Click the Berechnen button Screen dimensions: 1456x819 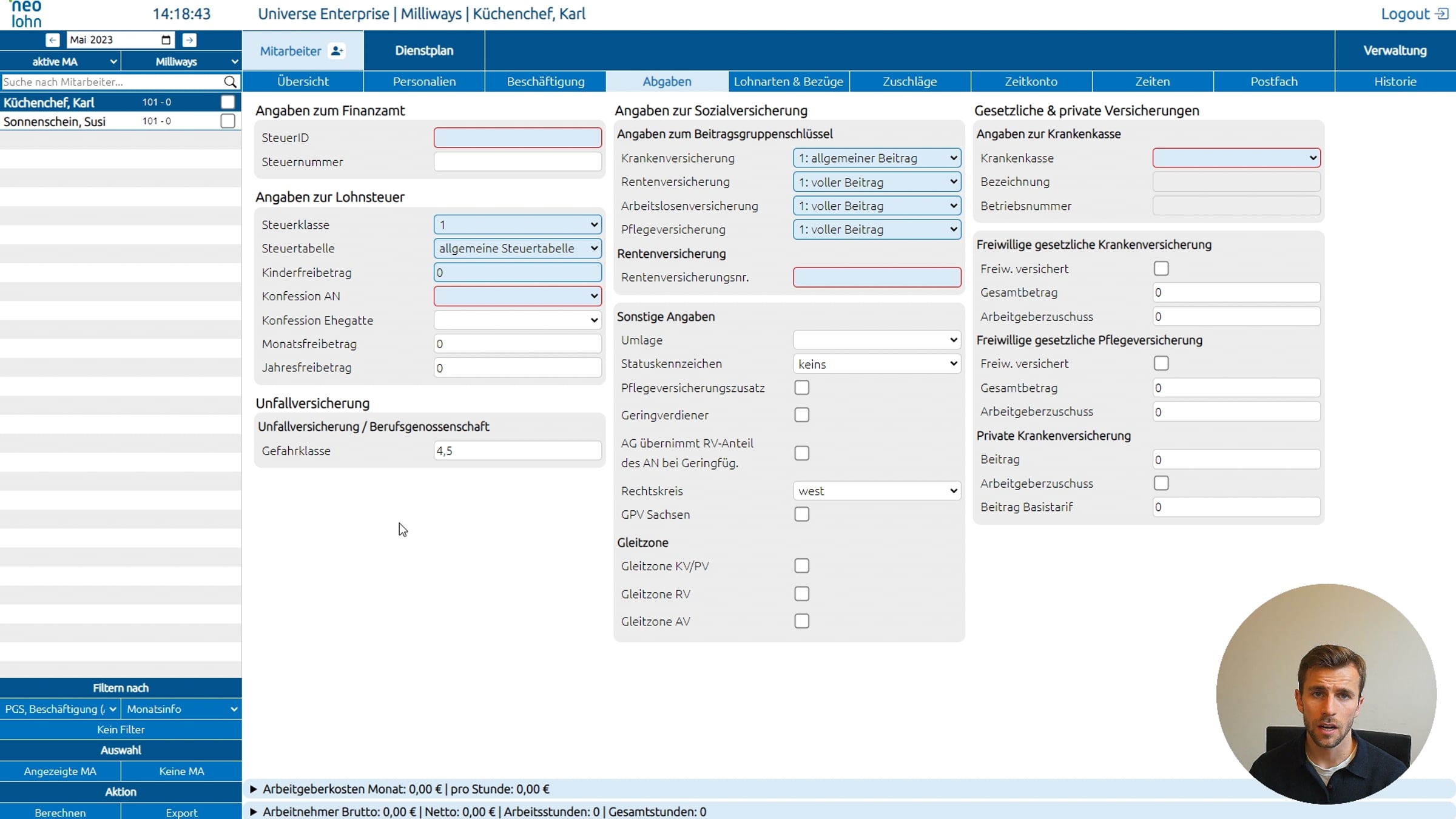point(60,812)
